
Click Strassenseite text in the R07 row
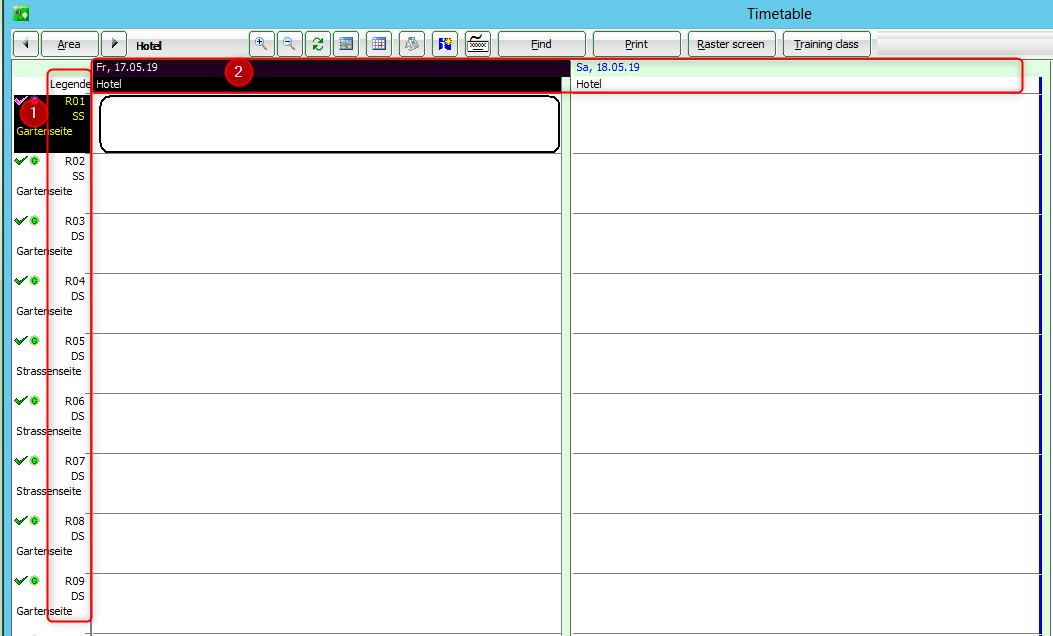coord(49,491)
